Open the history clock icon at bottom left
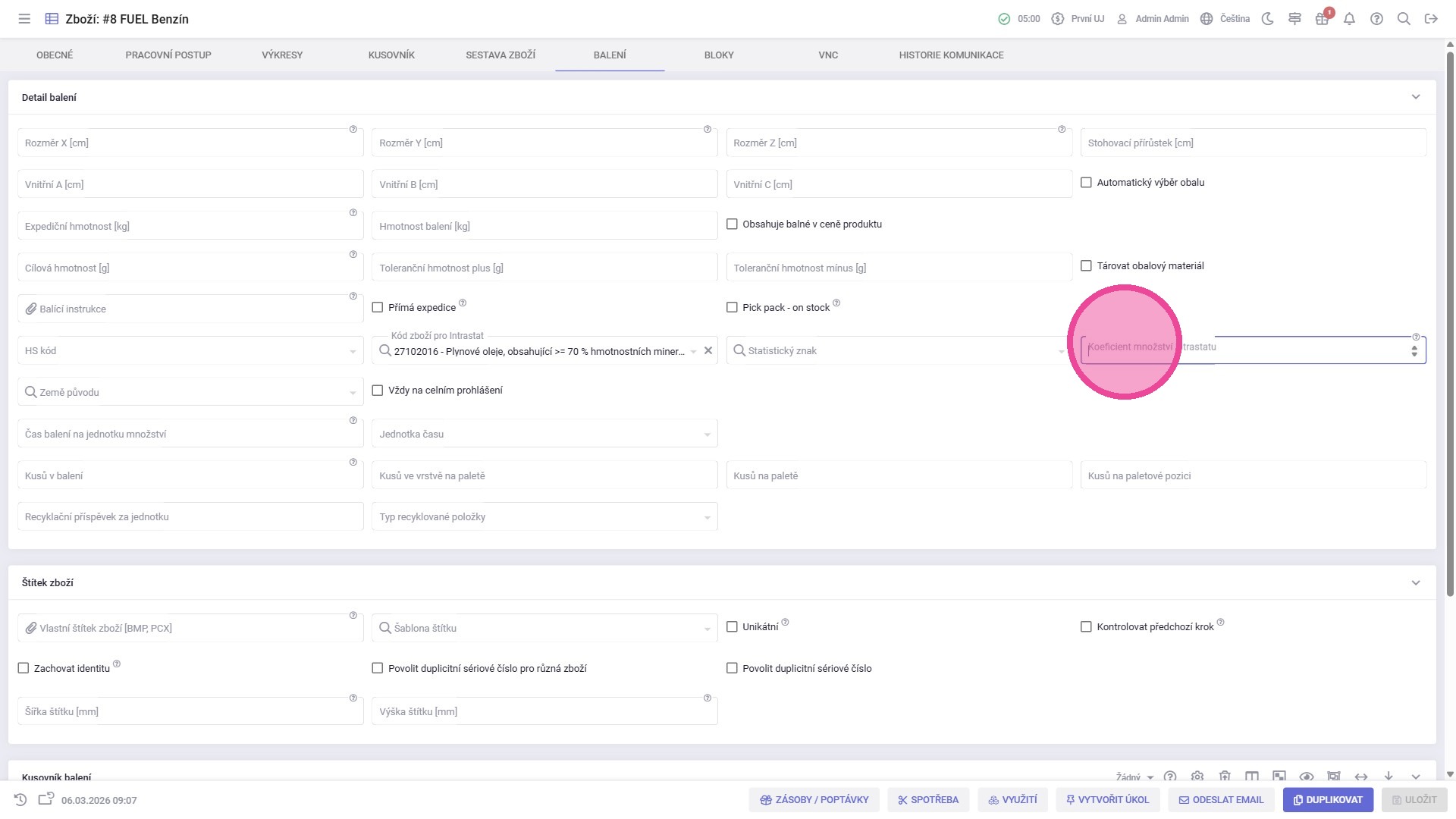The width and height of the screenshot is (1456, 819). (x=20, y=799)
